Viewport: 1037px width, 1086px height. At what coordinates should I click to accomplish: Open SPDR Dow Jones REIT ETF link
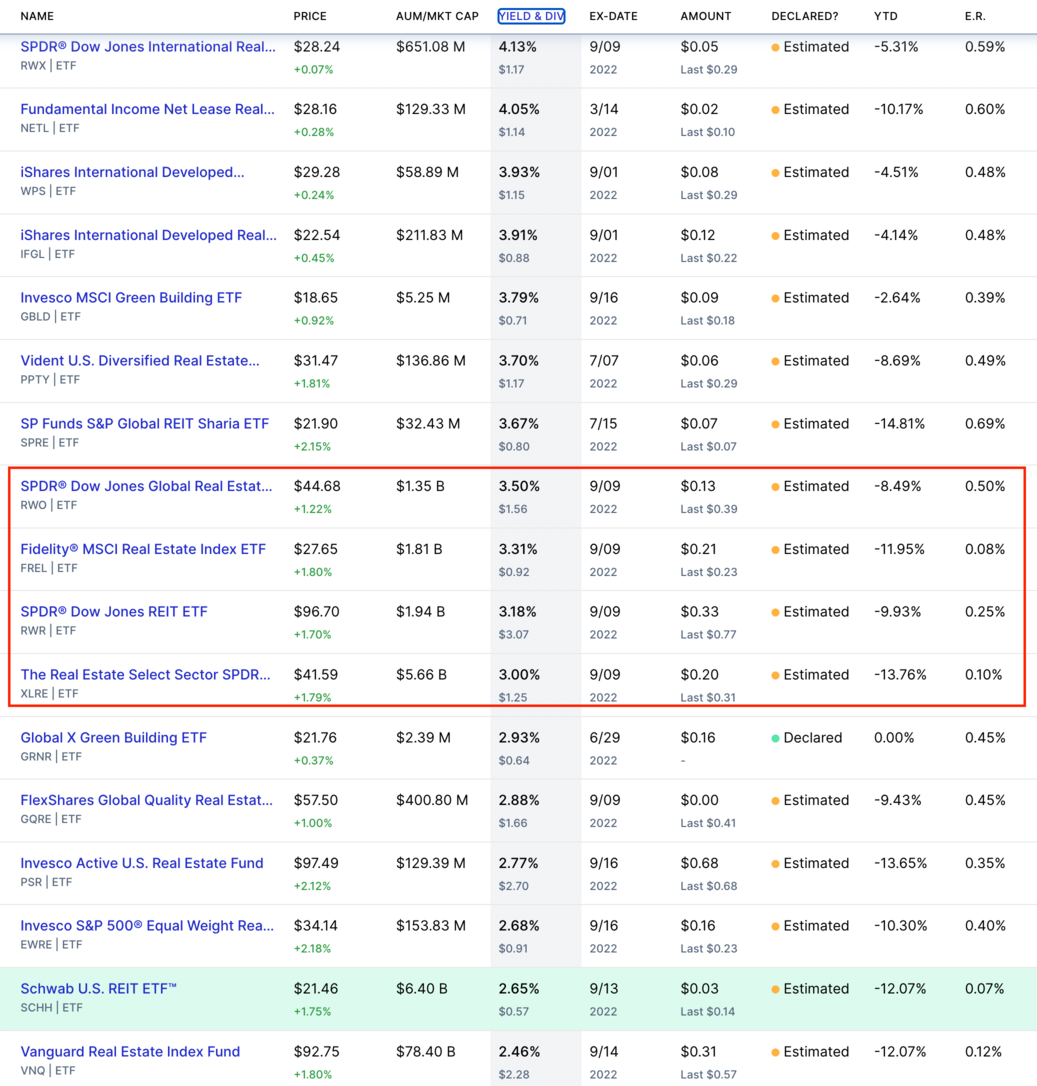pyautogui.click(x=114, y=611)
